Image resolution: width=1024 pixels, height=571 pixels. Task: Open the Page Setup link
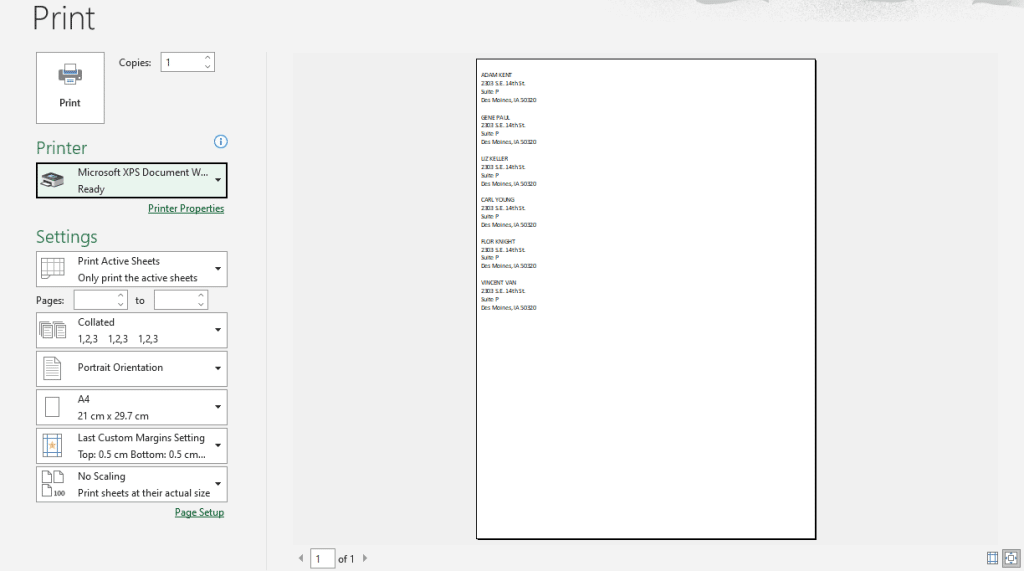pyautogui.click(x=199, y=513)
